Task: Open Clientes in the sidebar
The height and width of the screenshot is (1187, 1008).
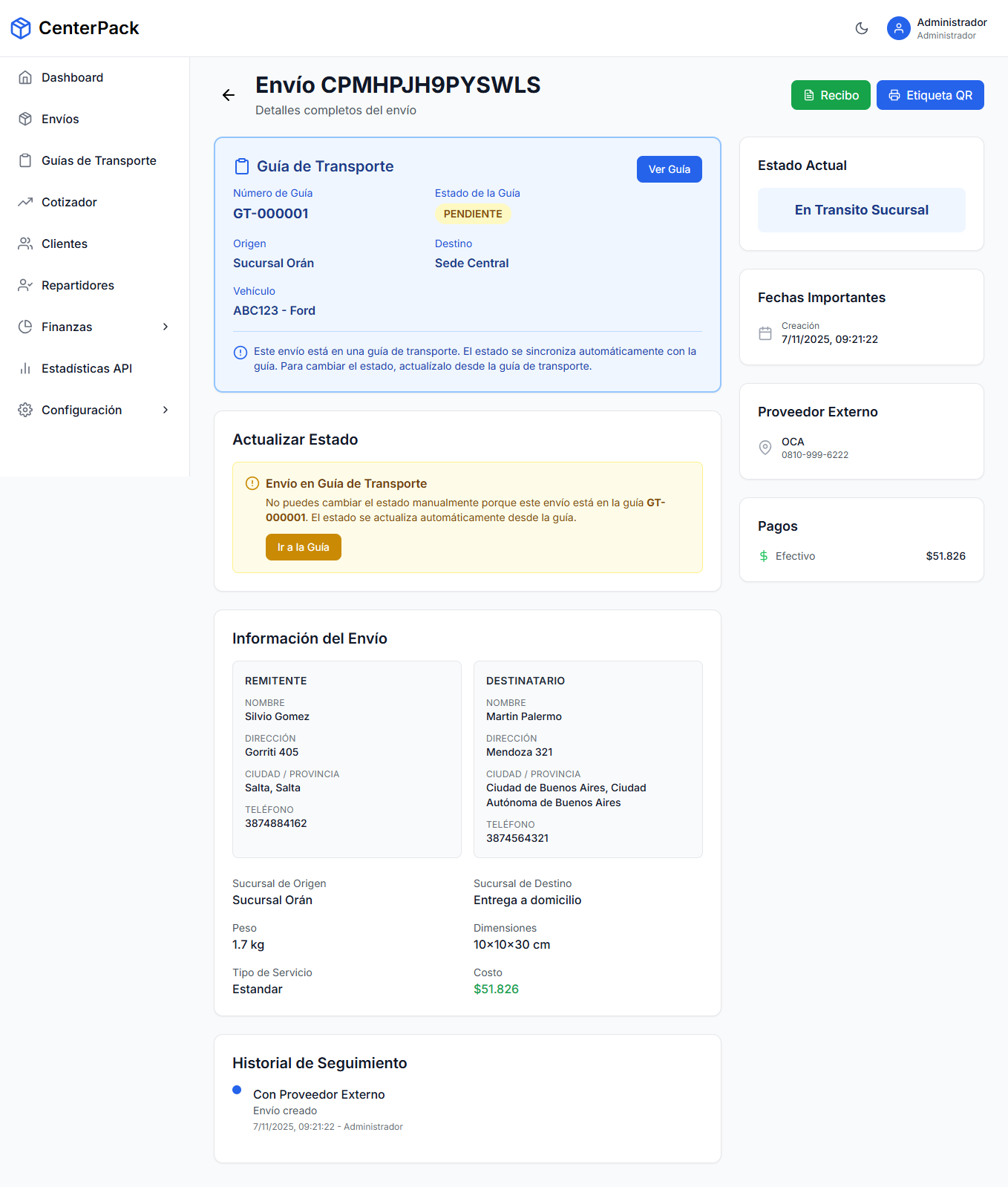Action: (x=65, y=244)
